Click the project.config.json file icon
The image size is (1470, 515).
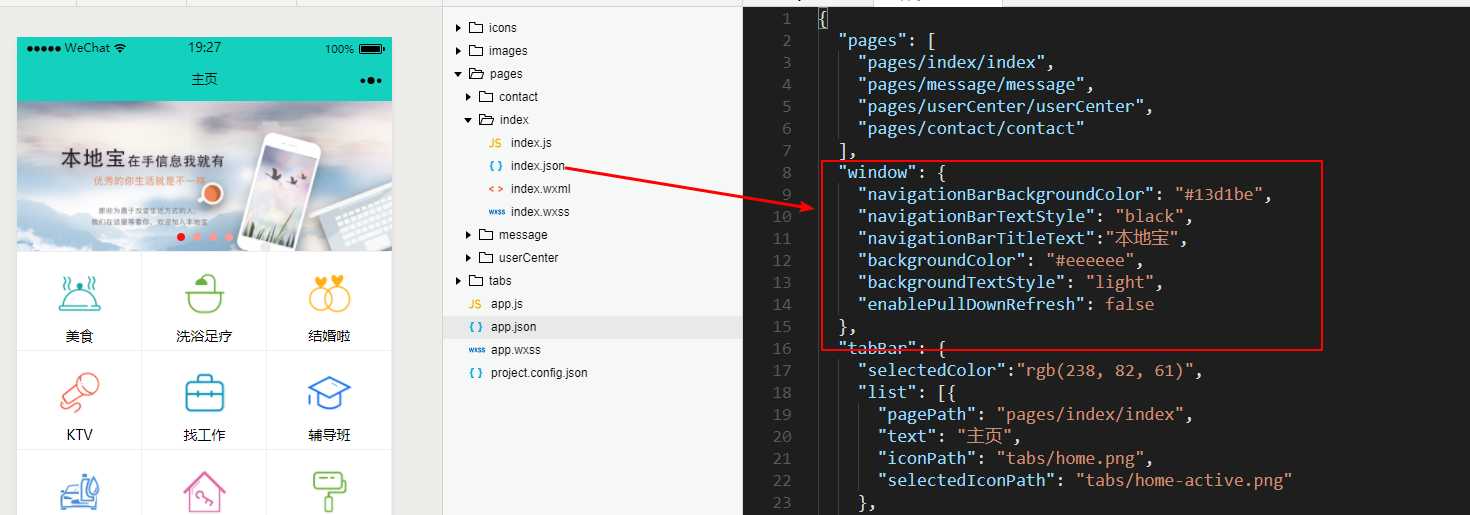click(475, 373)
